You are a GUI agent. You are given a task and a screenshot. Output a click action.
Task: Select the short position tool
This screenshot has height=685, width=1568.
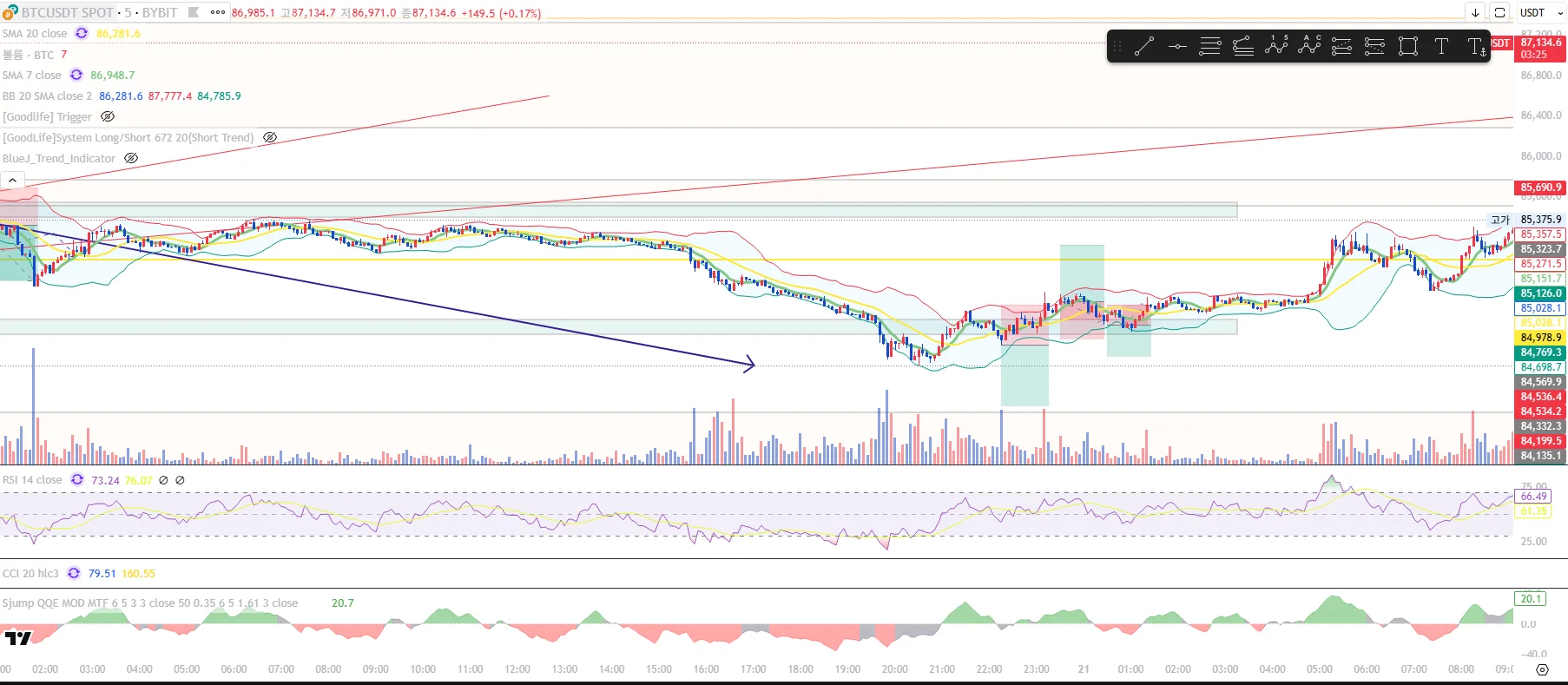[1374, 46]
